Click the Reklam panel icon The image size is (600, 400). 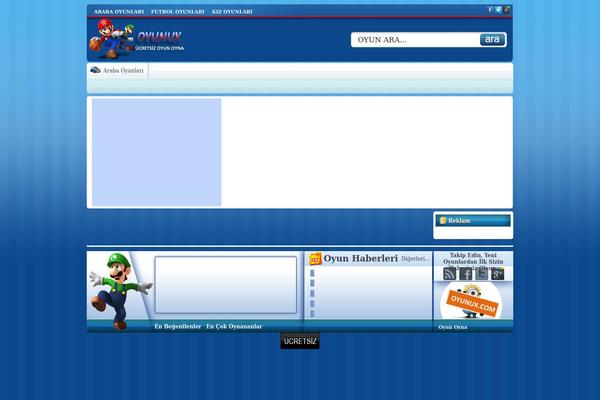443,220
